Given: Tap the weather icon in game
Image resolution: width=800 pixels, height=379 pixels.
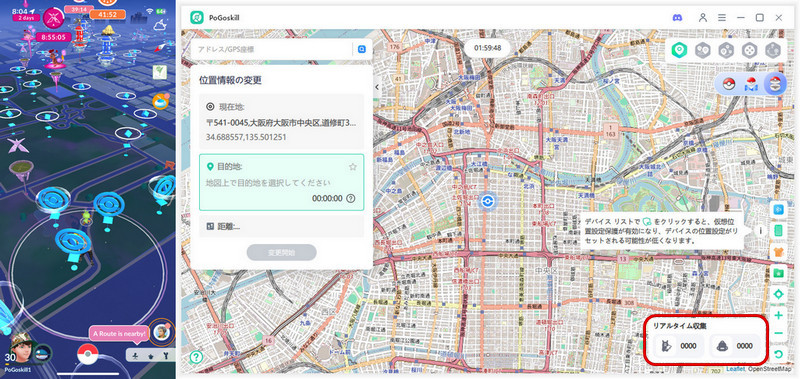Looking at the screenshot, I should (x=160, y=24).
